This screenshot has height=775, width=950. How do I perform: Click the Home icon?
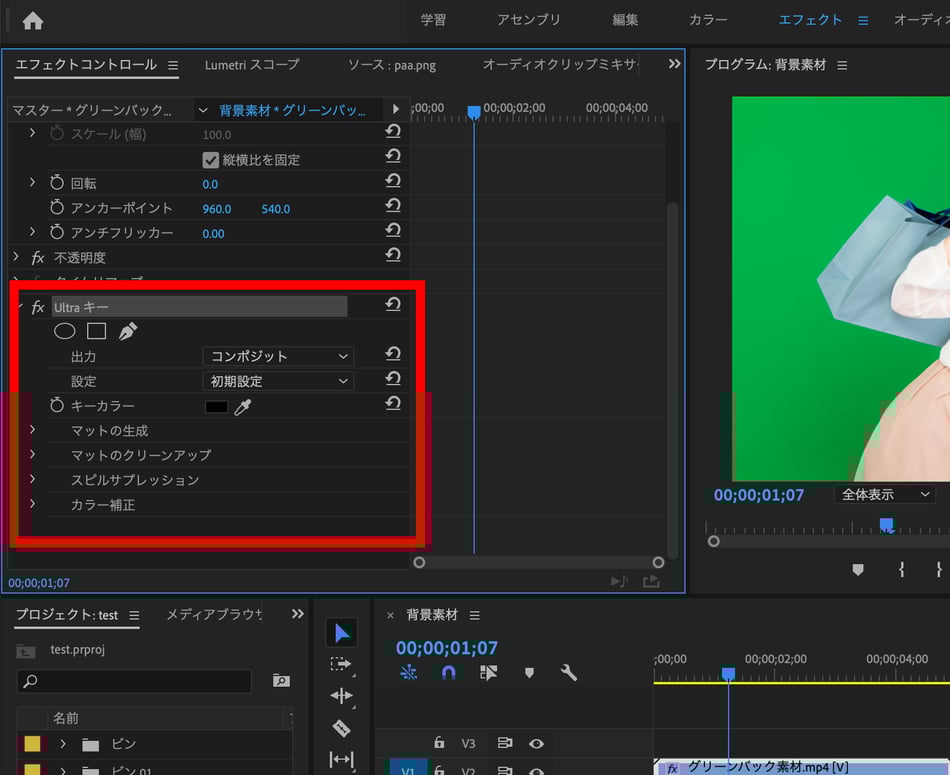(33, 20)
